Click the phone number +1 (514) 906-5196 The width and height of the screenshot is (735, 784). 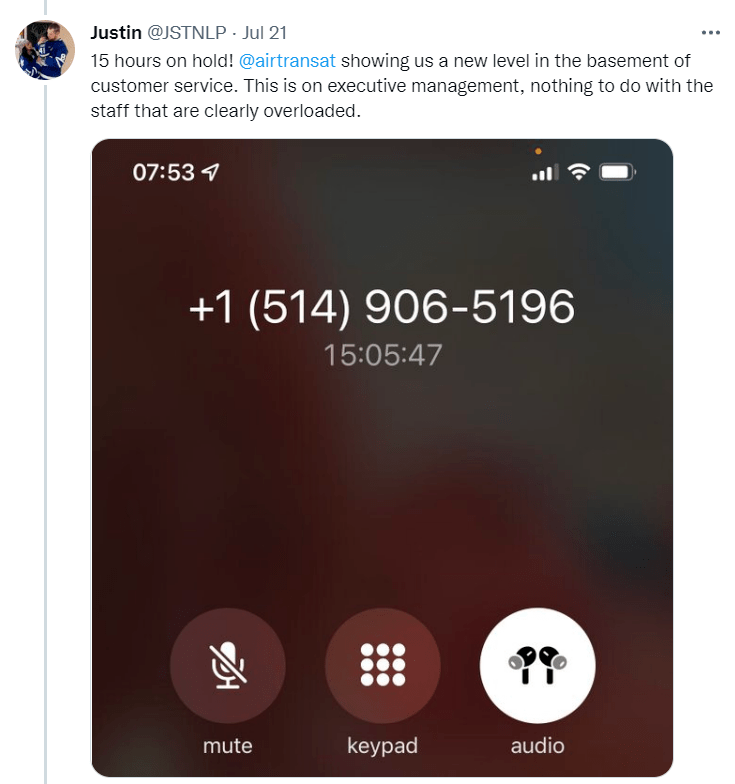tap(382, 307)
